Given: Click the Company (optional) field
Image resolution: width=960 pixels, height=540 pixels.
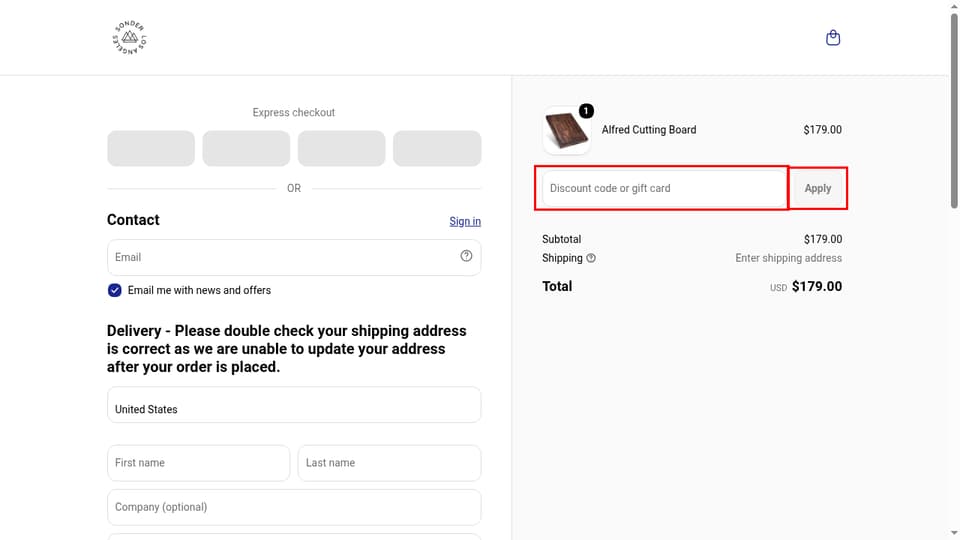Looking at the screenshot, I should [x=294, y=507].
